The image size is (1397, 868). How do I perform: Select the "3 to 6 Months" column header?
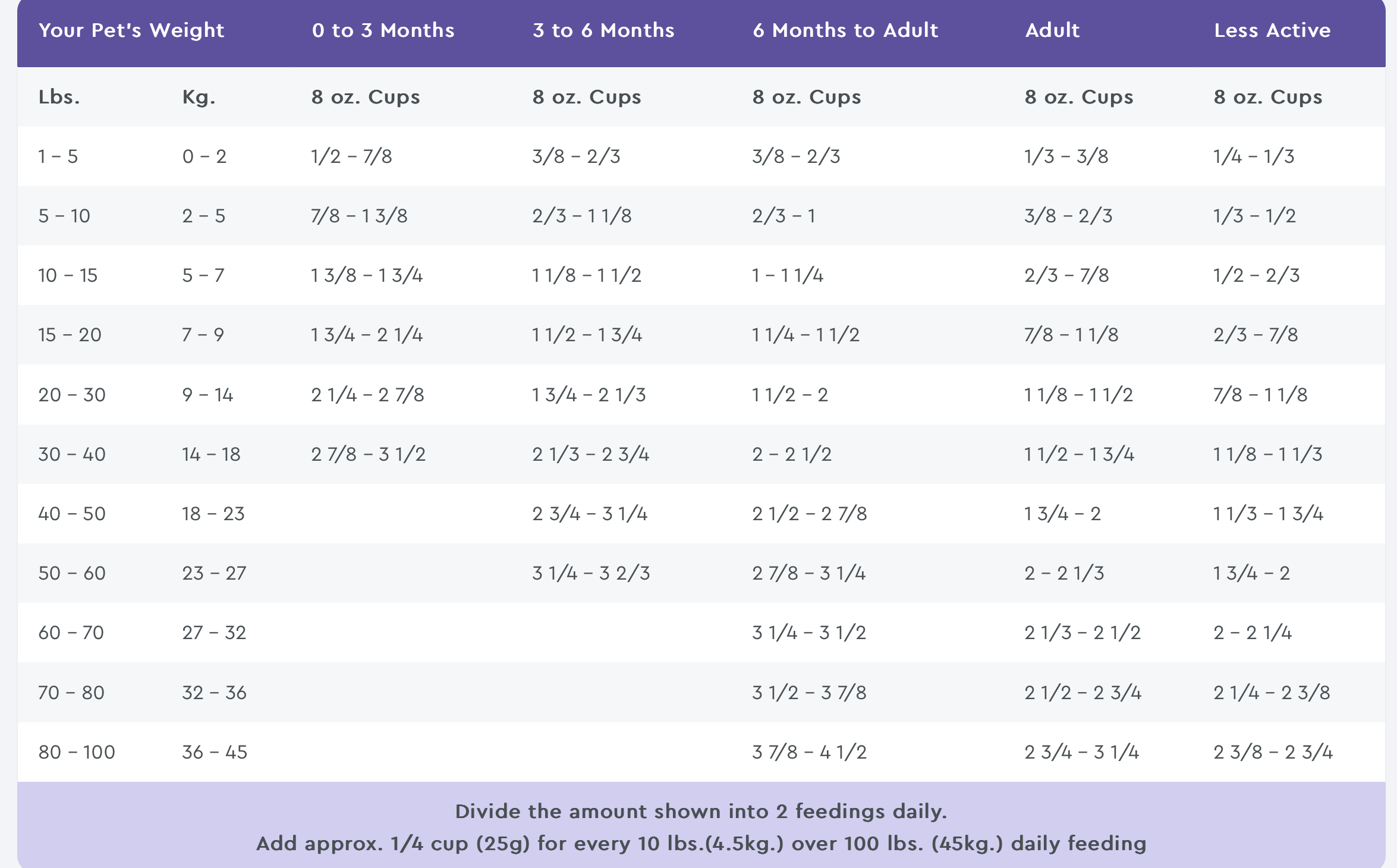603,30
